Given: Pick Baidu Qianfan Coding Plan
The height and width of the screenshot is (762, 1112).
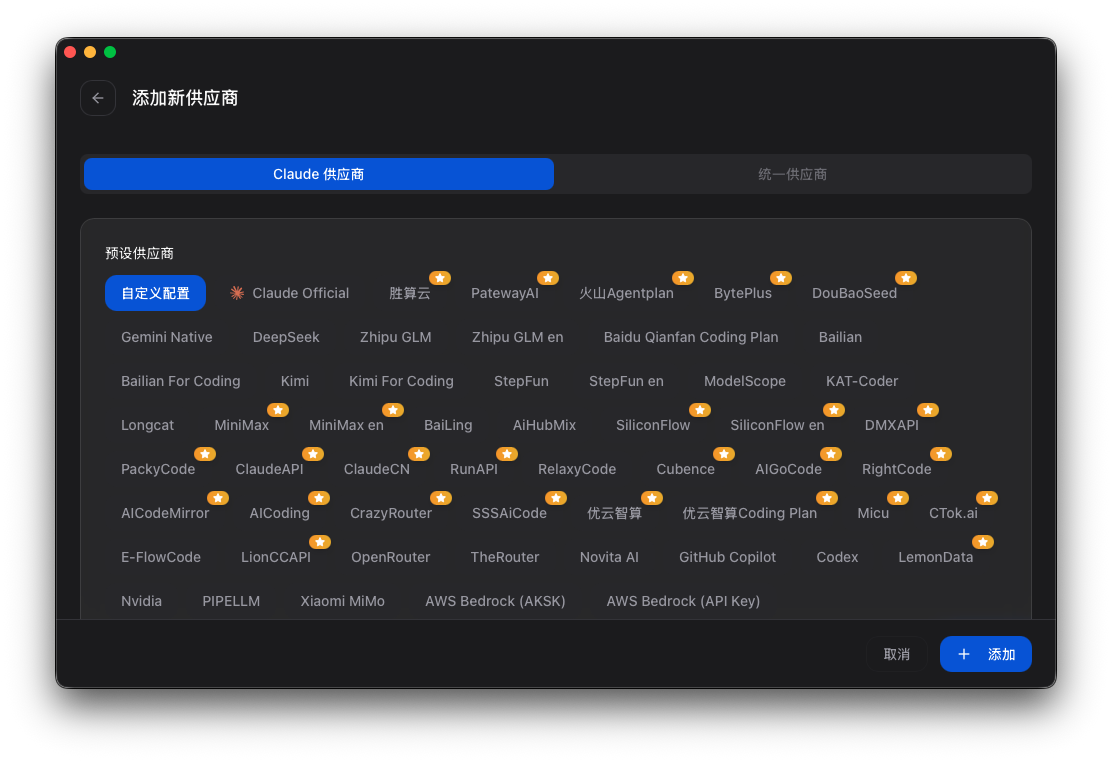Looking at the screenshot, I should [691, 337].
